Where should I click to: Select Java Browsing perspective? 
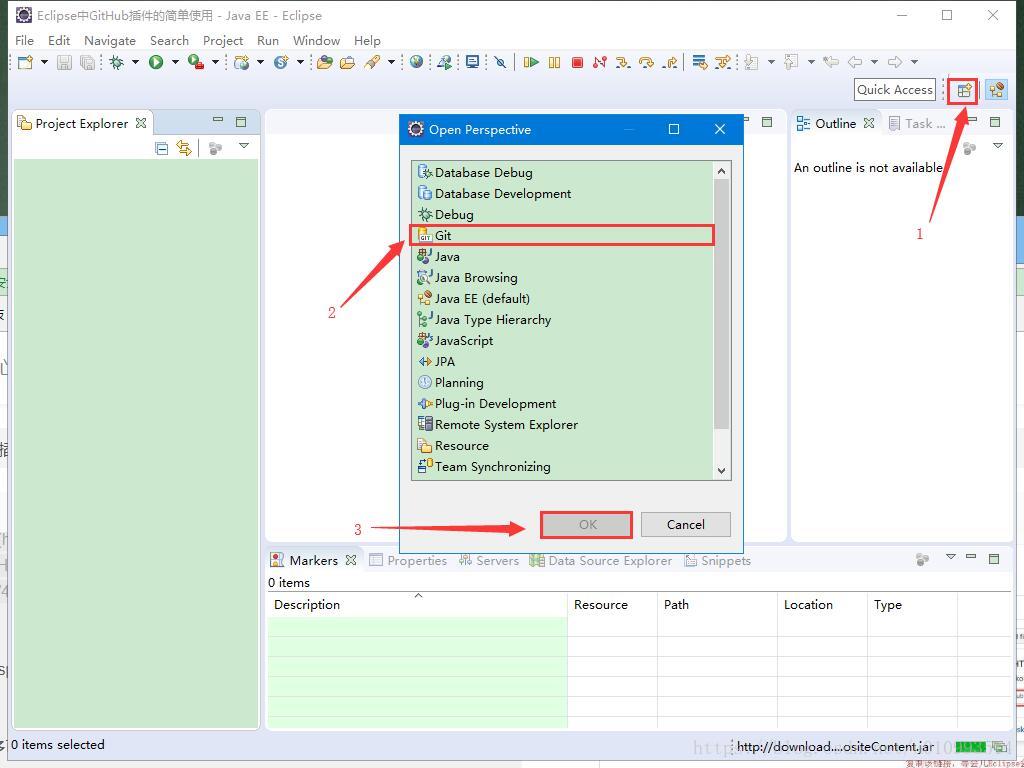pyautogui.click(x=562, y=278)
